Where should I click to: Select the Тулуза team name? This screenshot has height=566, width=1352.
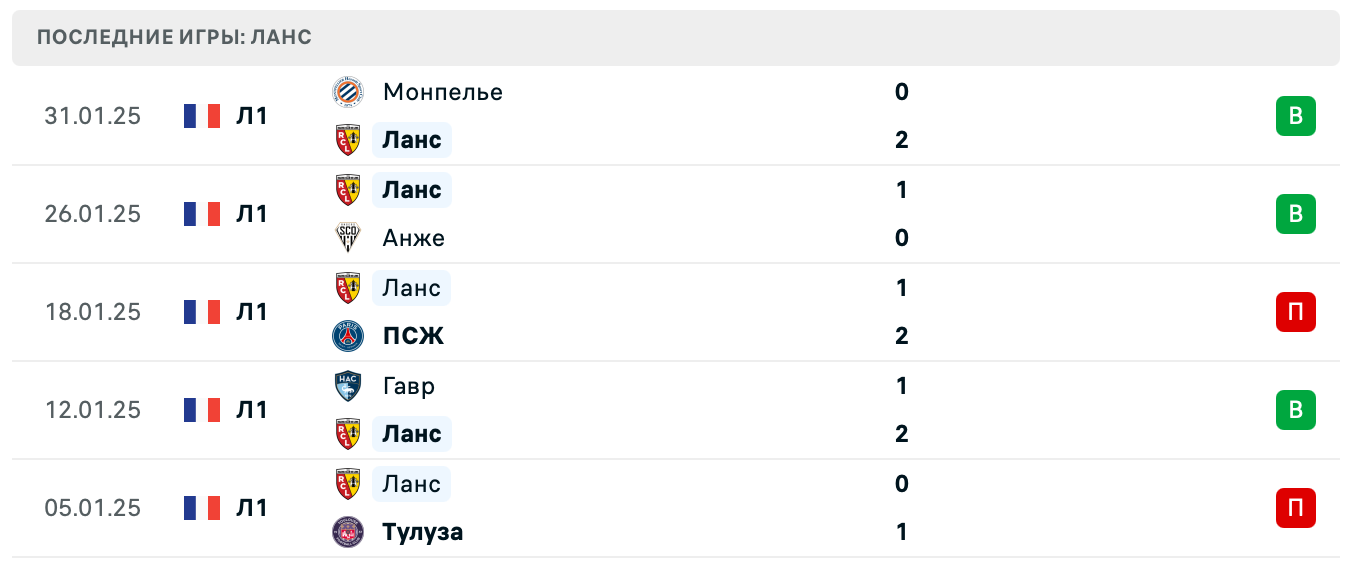(x=423, y=532)
